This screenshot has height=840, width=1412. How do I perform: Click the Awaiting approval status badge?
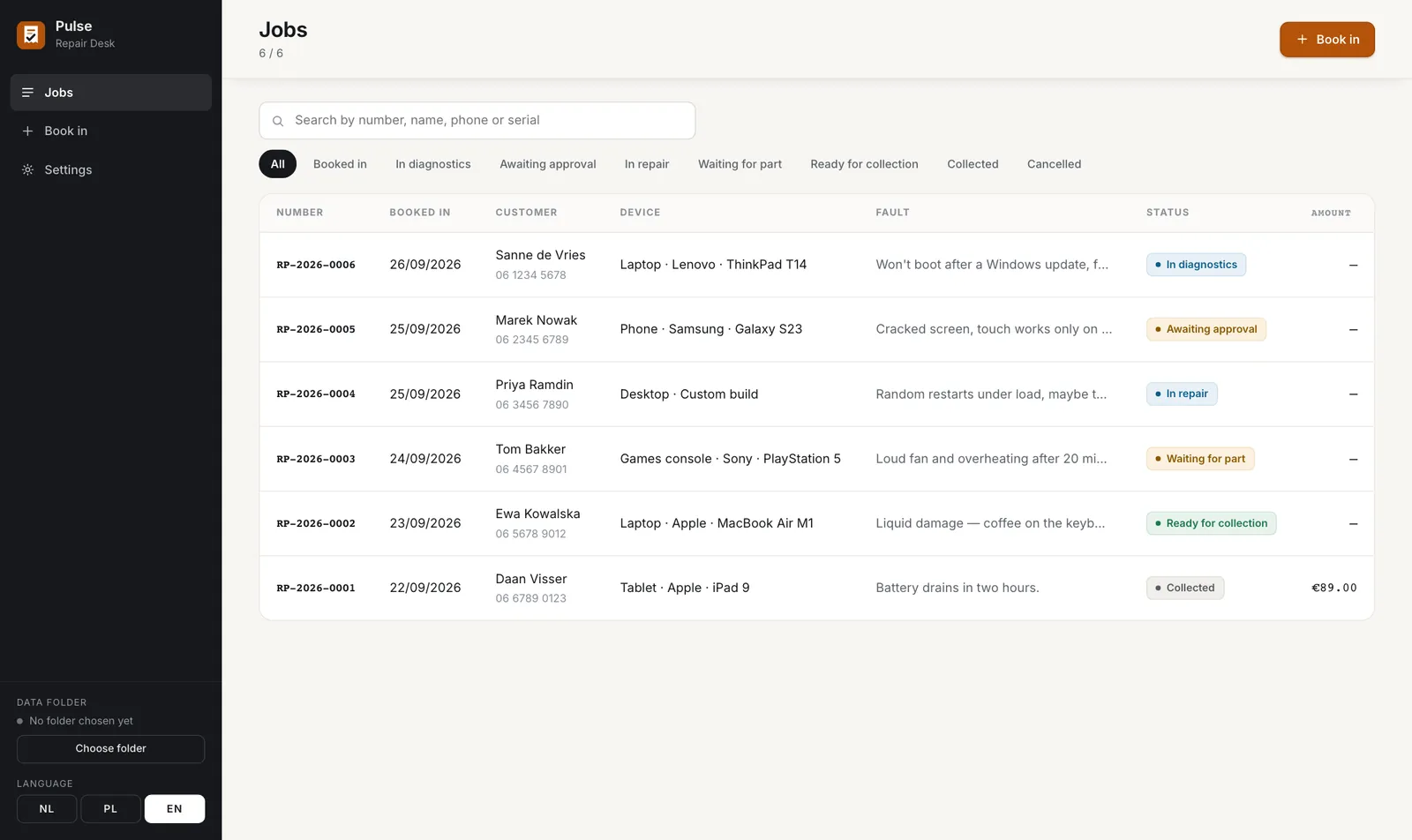tap(1205, 329)
